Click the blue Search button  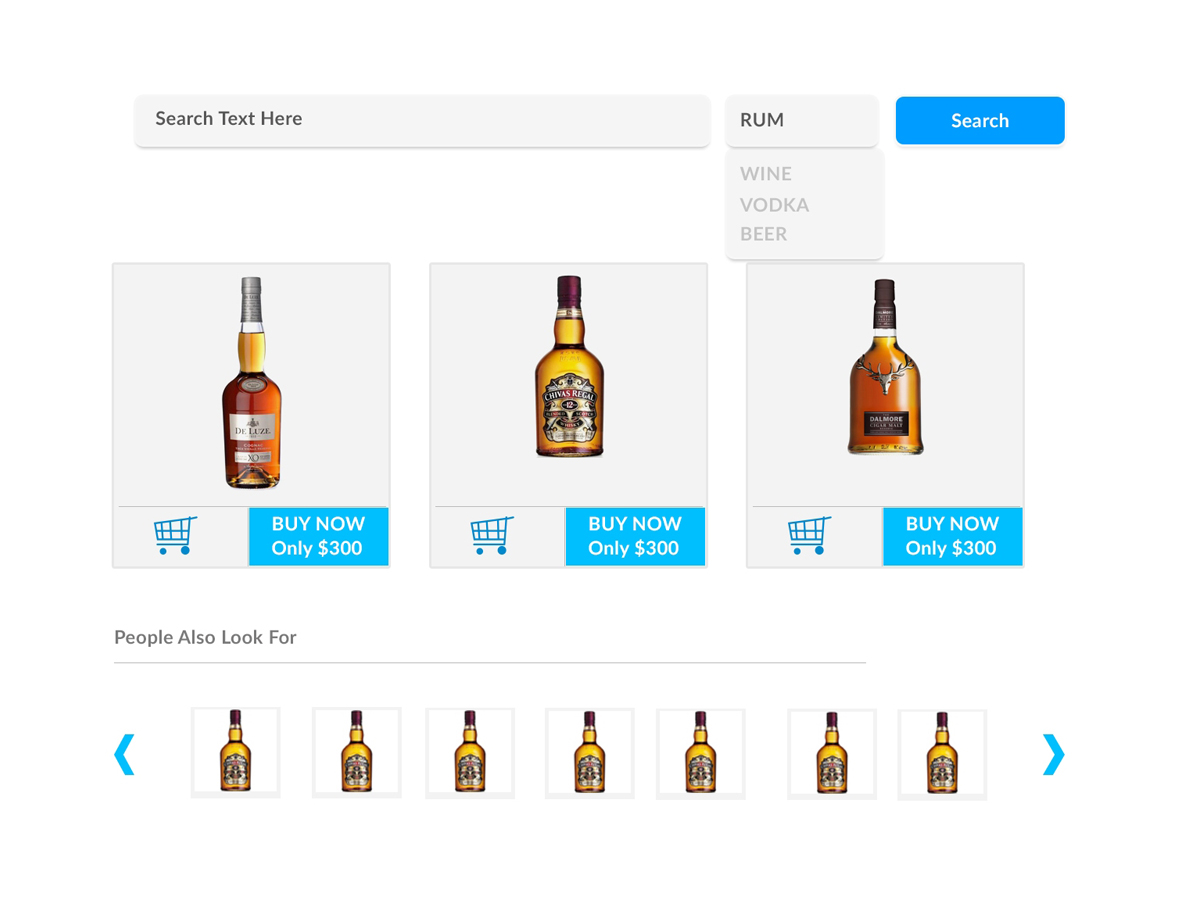click(980, 121)
